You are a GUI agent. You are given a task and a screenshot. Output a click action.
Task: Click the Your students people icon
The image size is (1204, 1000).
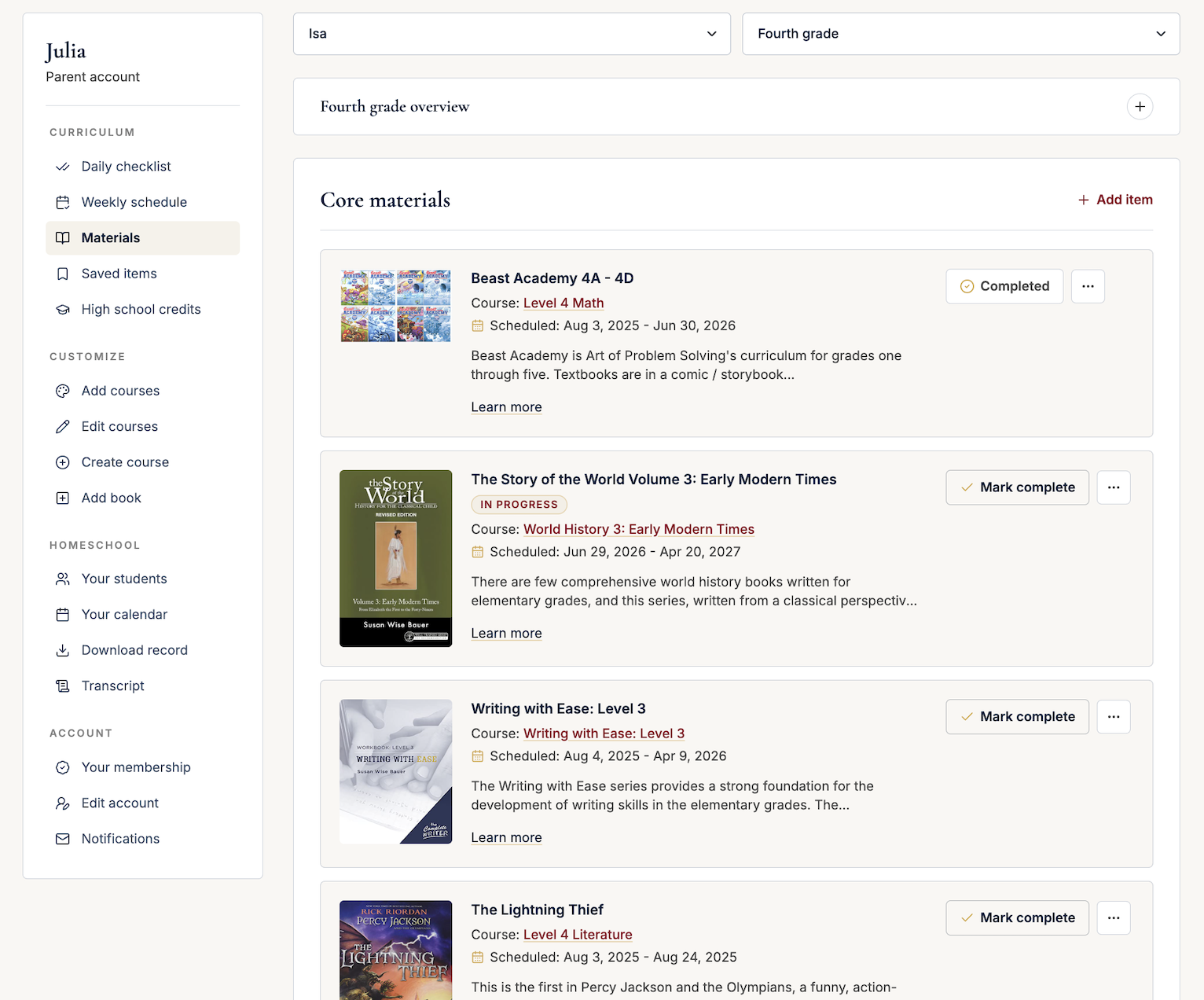click(x=63, y=579)
